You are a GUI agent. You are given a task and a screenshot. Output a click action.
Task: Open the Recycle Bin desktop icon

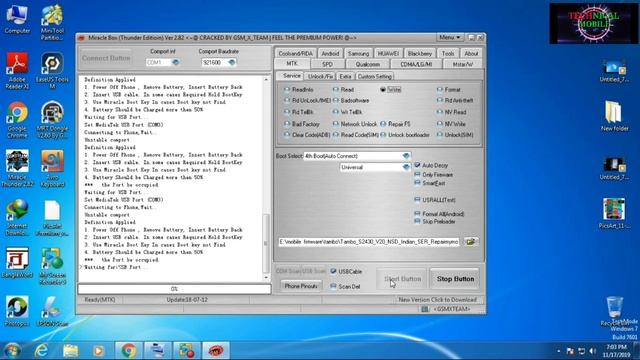click(614, 312)
